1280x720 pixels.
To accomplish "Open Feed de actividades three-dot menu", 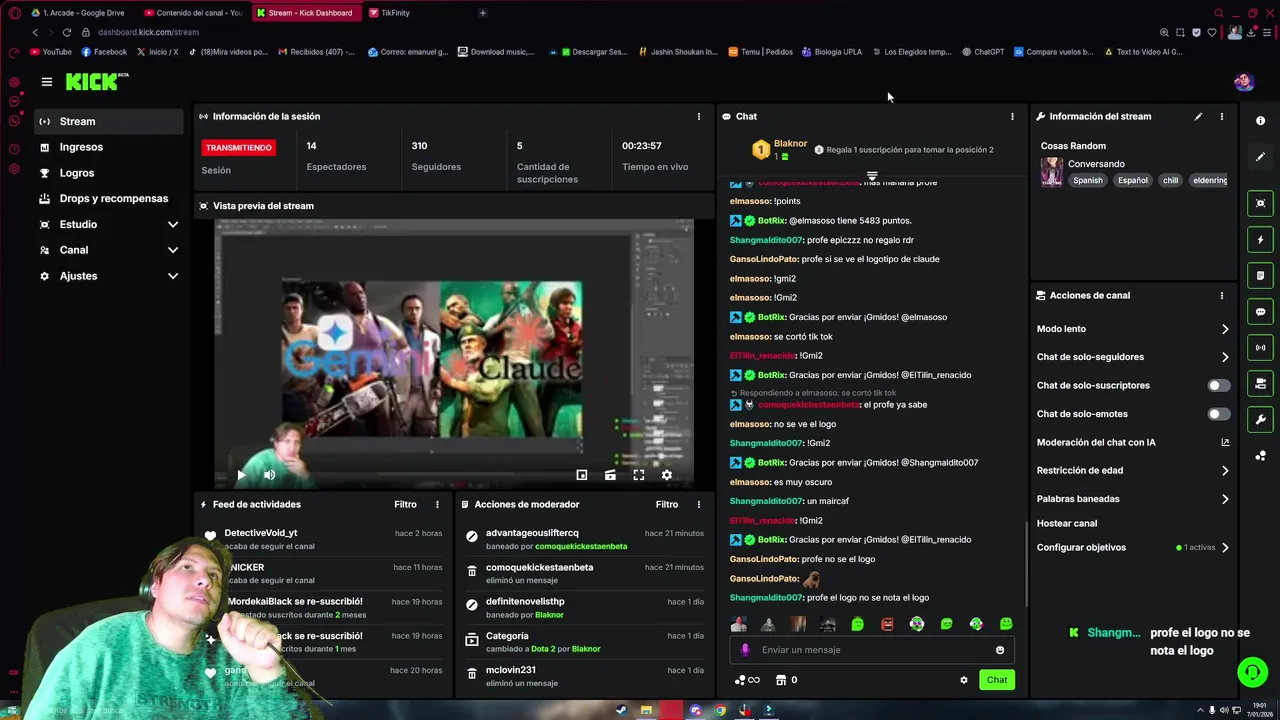I will (437, 504).
